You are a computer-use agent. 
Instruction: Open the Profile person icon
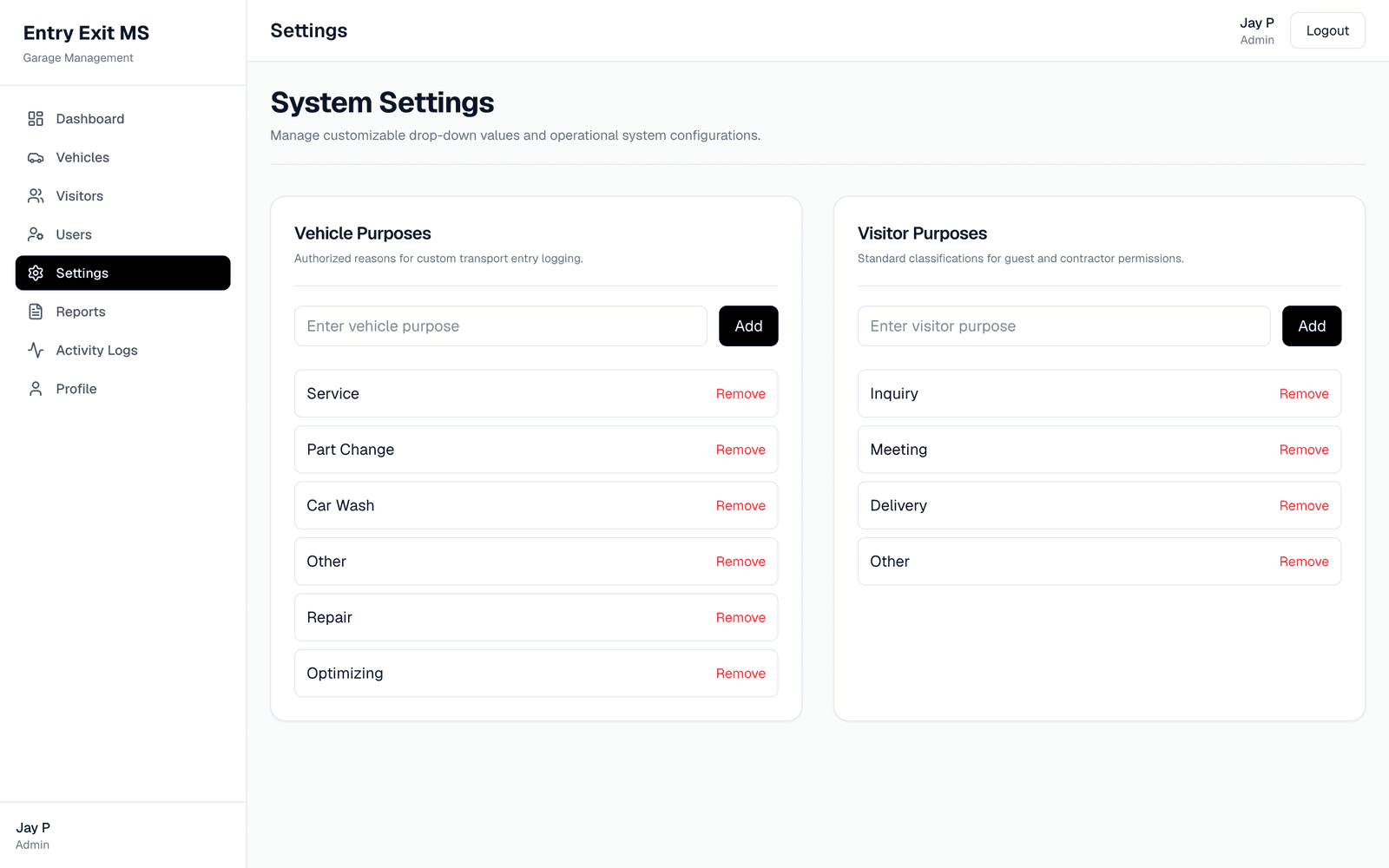coord(36,389)
